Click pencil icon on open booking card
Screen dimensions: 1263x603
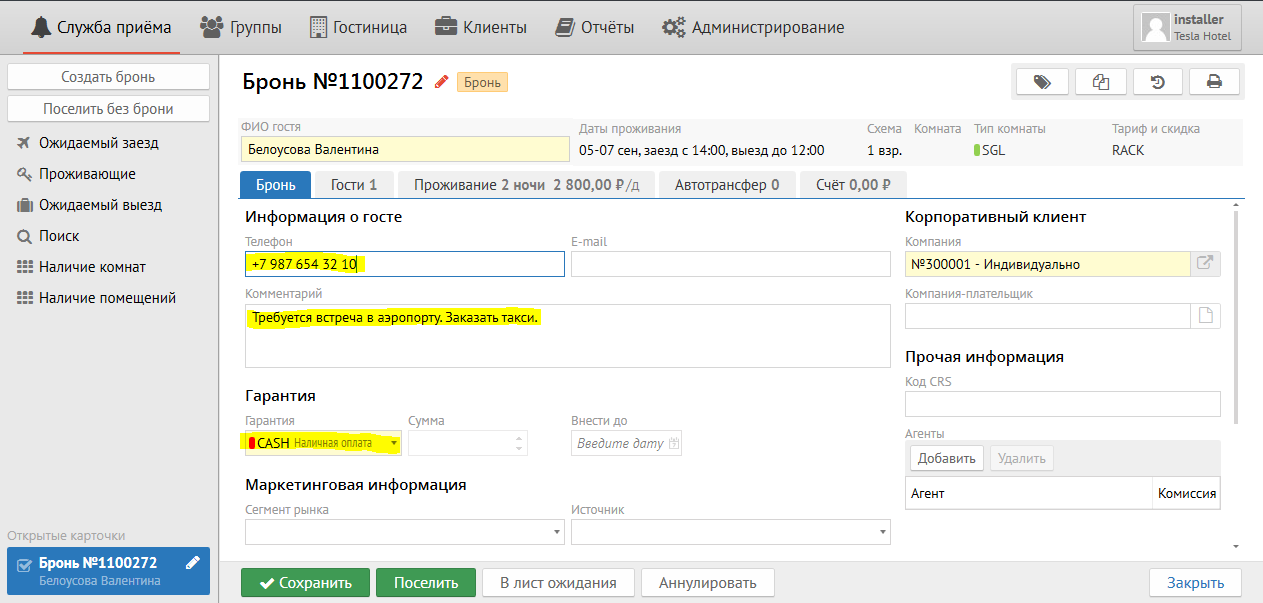(193, 563)
